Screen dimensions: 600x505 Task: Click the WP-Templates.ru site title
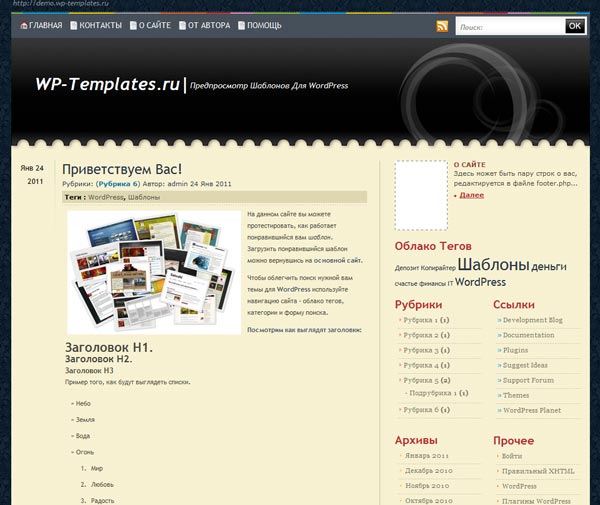(x=108, y=85)
